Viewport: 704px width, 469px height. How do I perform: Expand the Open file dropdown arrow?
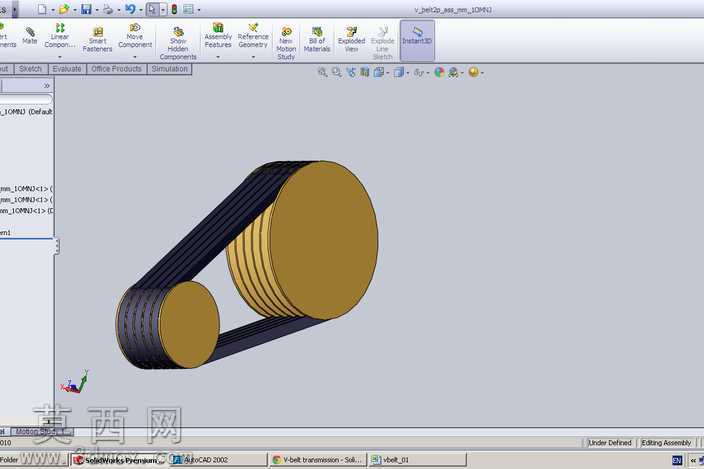75,9
